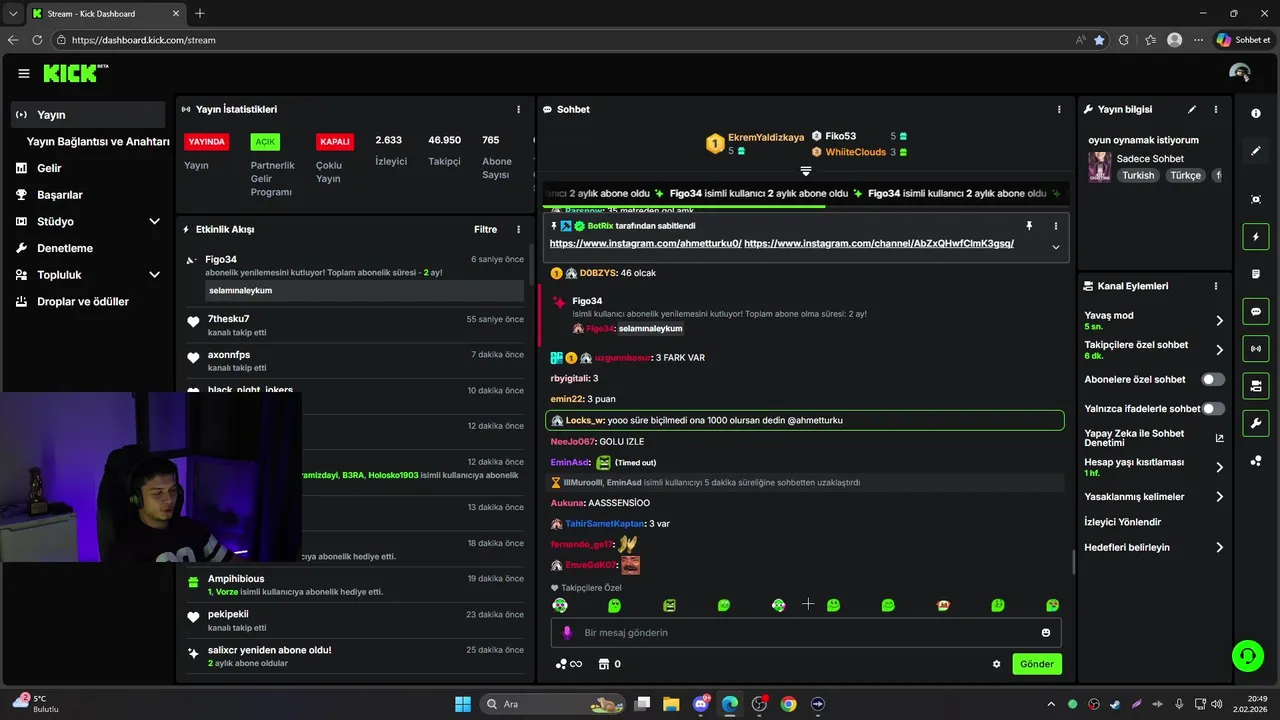Click the chat panel scrollbar
The height and width of the screenshot is (720, 1280).
[1074, 562]
